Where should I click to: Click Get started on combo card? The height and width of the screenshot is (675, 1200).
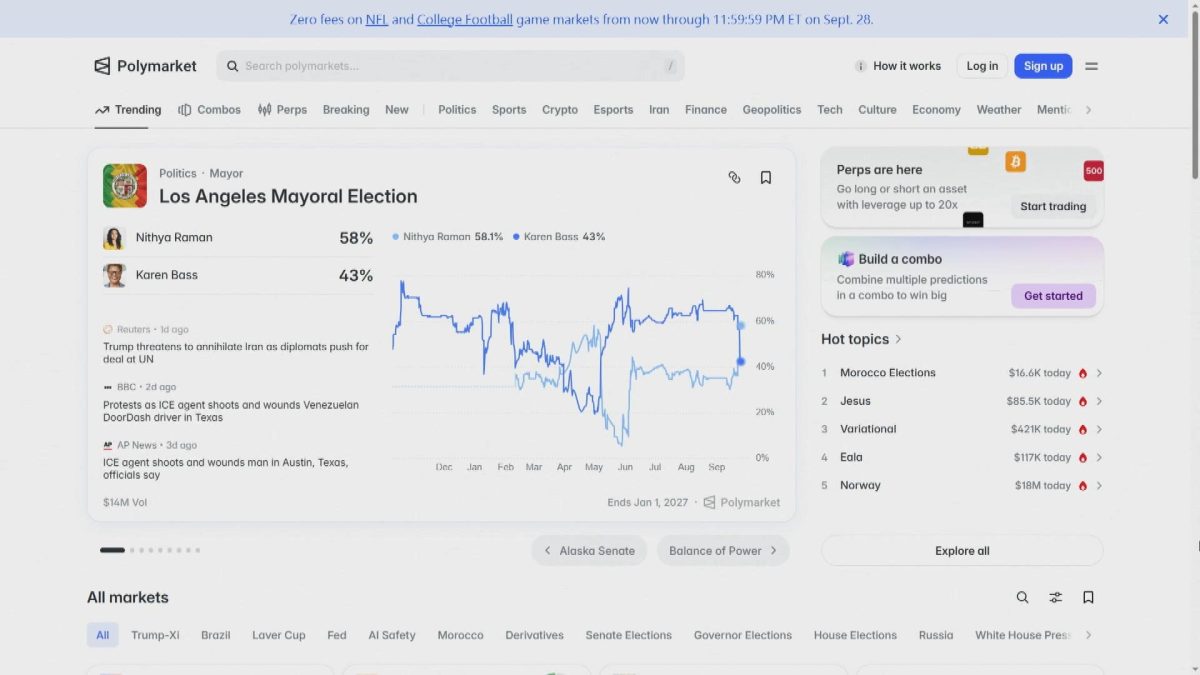1053,296
